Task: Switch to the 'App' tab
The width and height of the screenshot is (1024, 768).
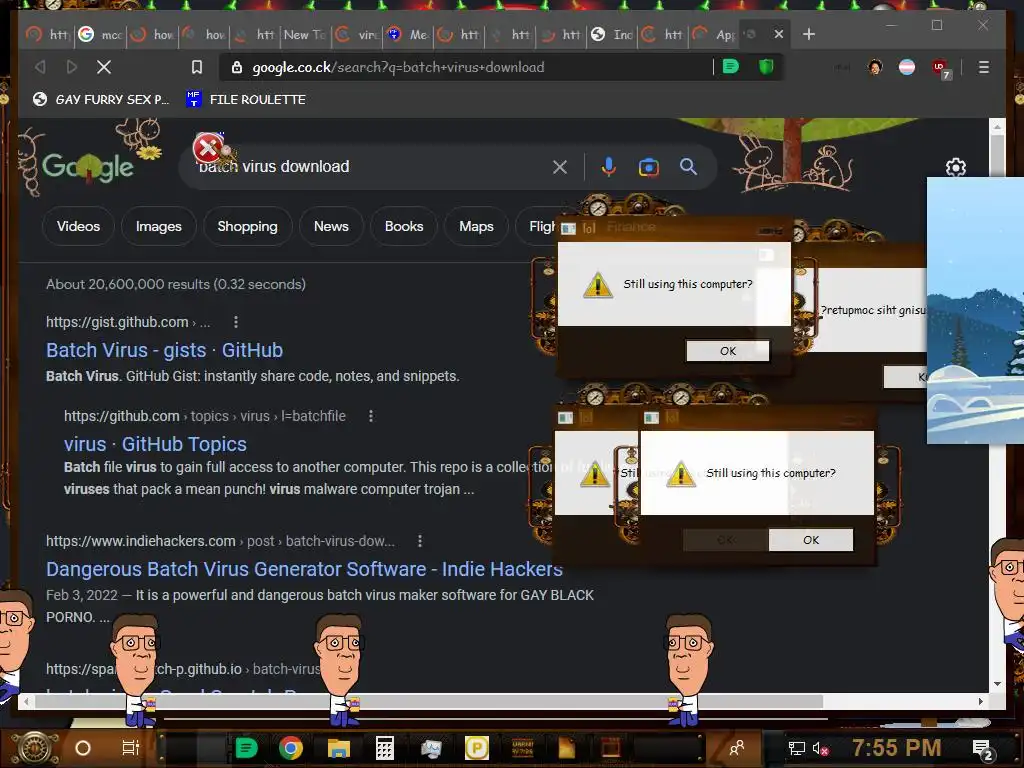Action: (714, 35)
